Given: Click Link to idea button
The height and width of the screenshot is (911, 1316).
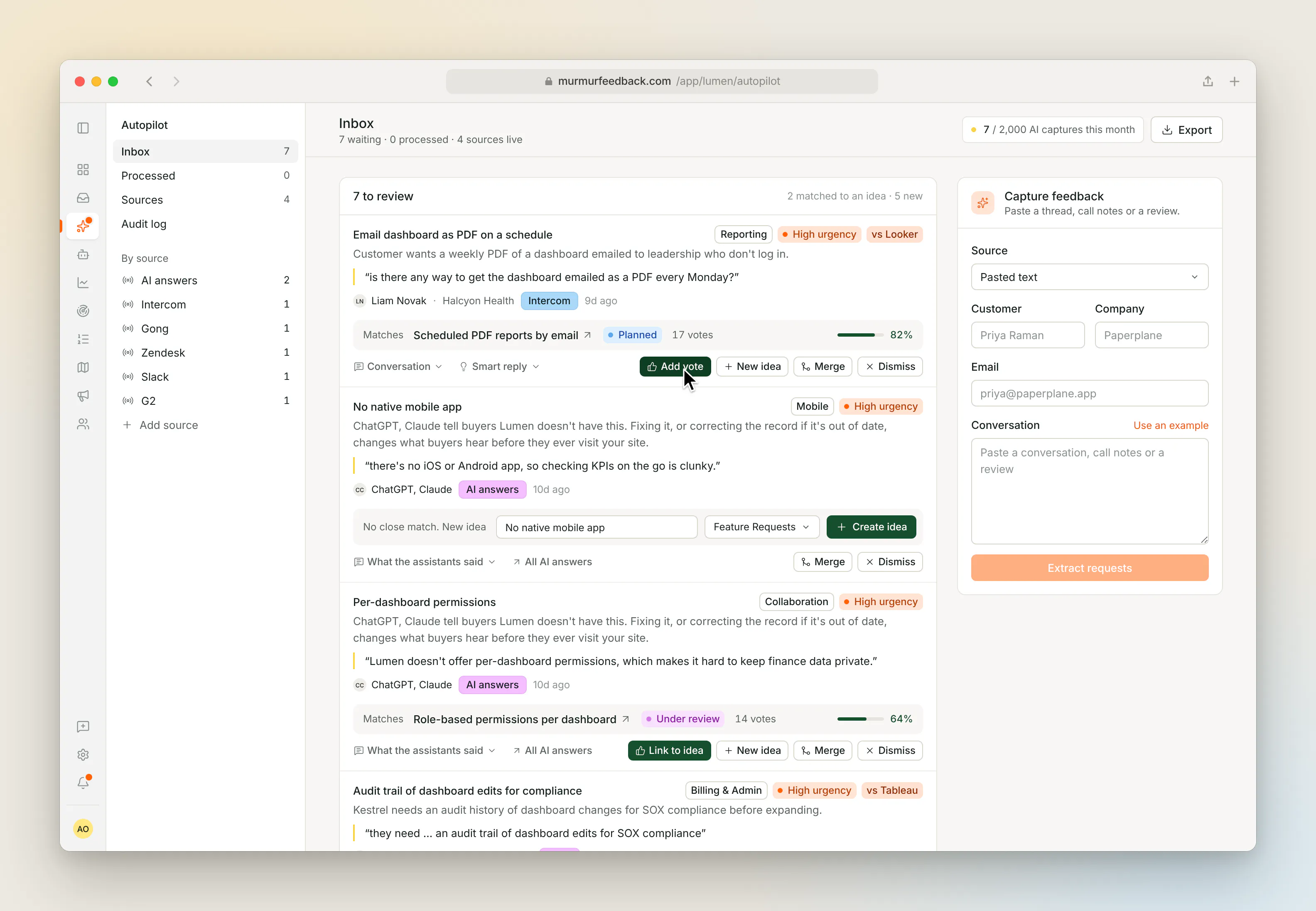Looking at the screenshot, I should [x=669, y=751].
